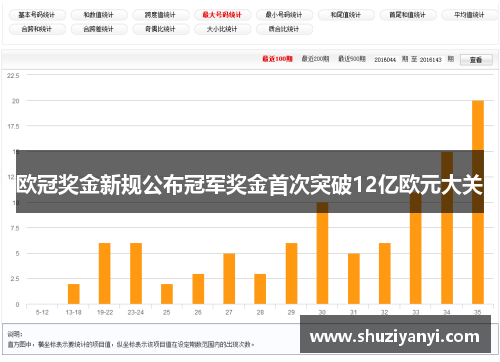Select the orange bar for 19-22
The height and width of the screenshot is (362, 500).
coord(105,274)
